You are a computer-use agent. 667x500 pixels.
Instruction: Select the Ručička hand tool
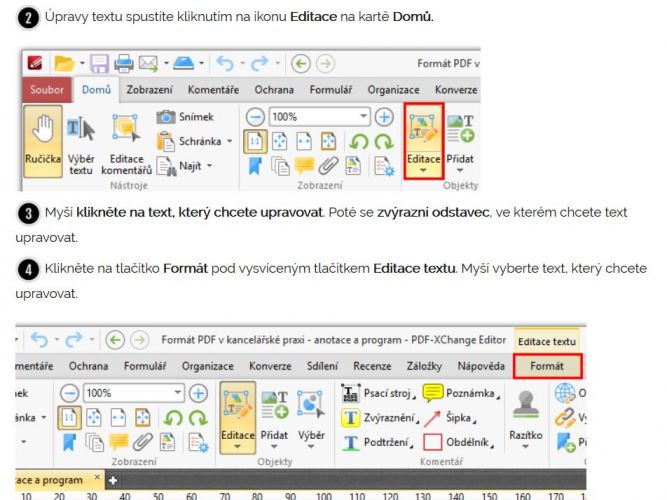point(43,141)
